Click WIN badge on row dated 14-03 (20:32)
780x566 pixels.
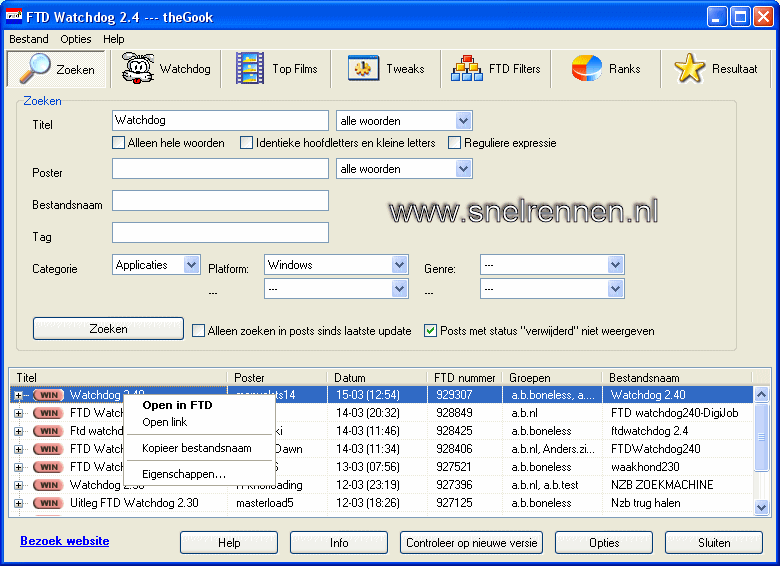pos(49,413)
